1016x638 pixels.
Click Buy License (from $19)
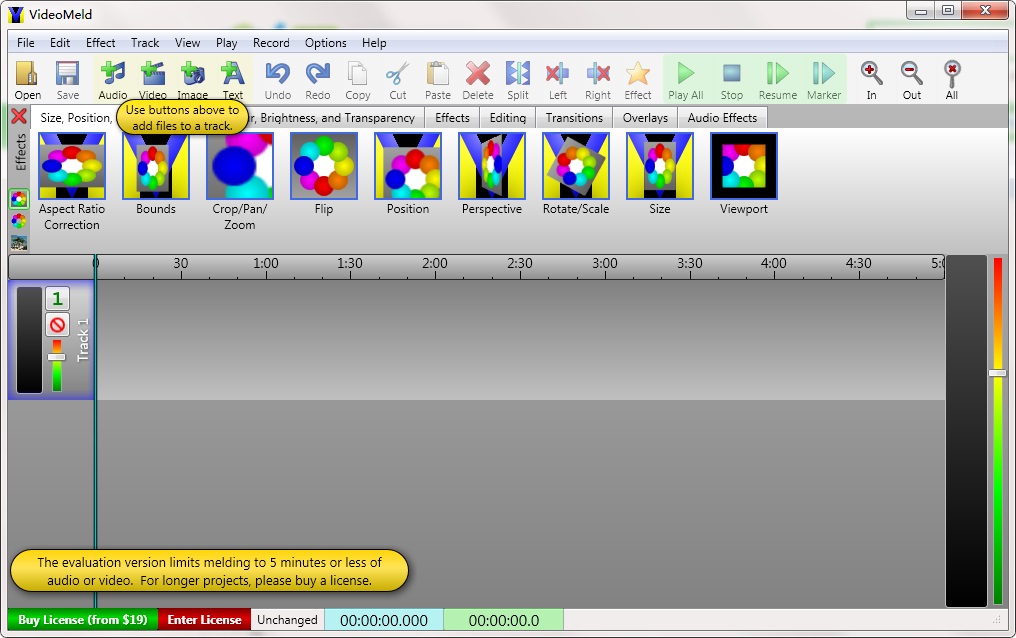click(x=83, y=620)
